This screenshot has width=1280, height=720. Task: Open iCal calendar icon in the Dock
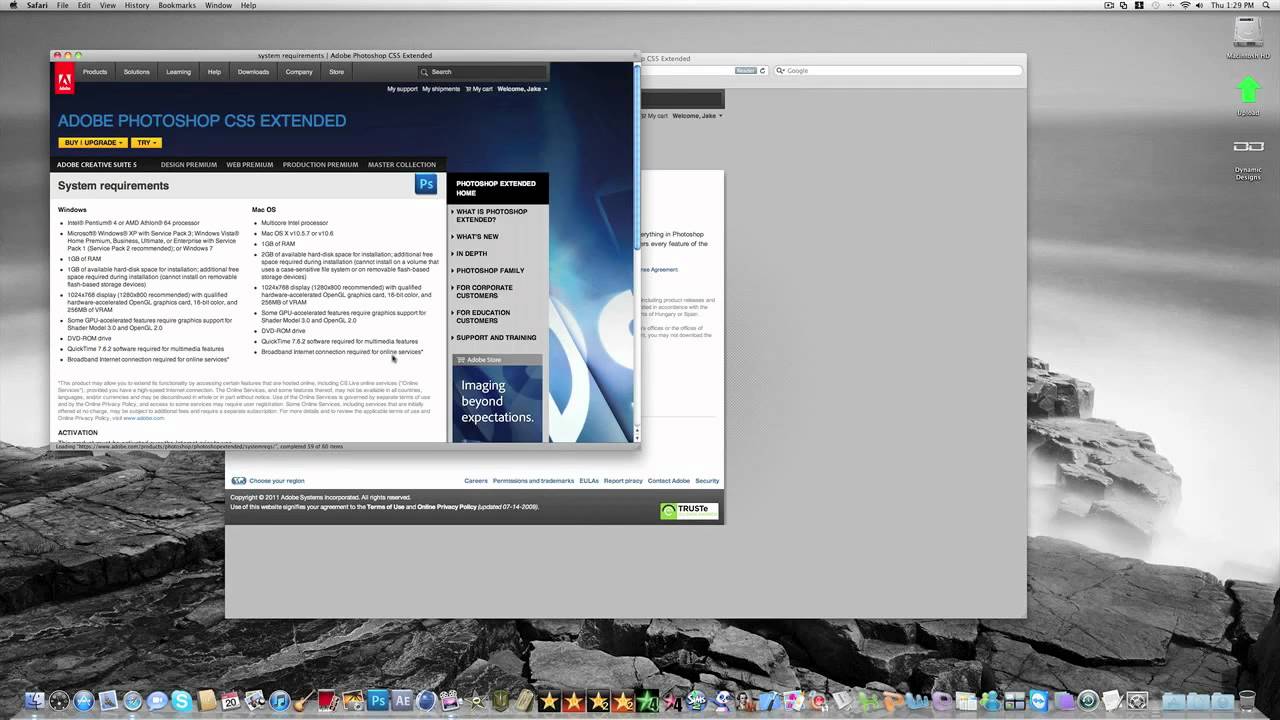click(x=230, y=701)
